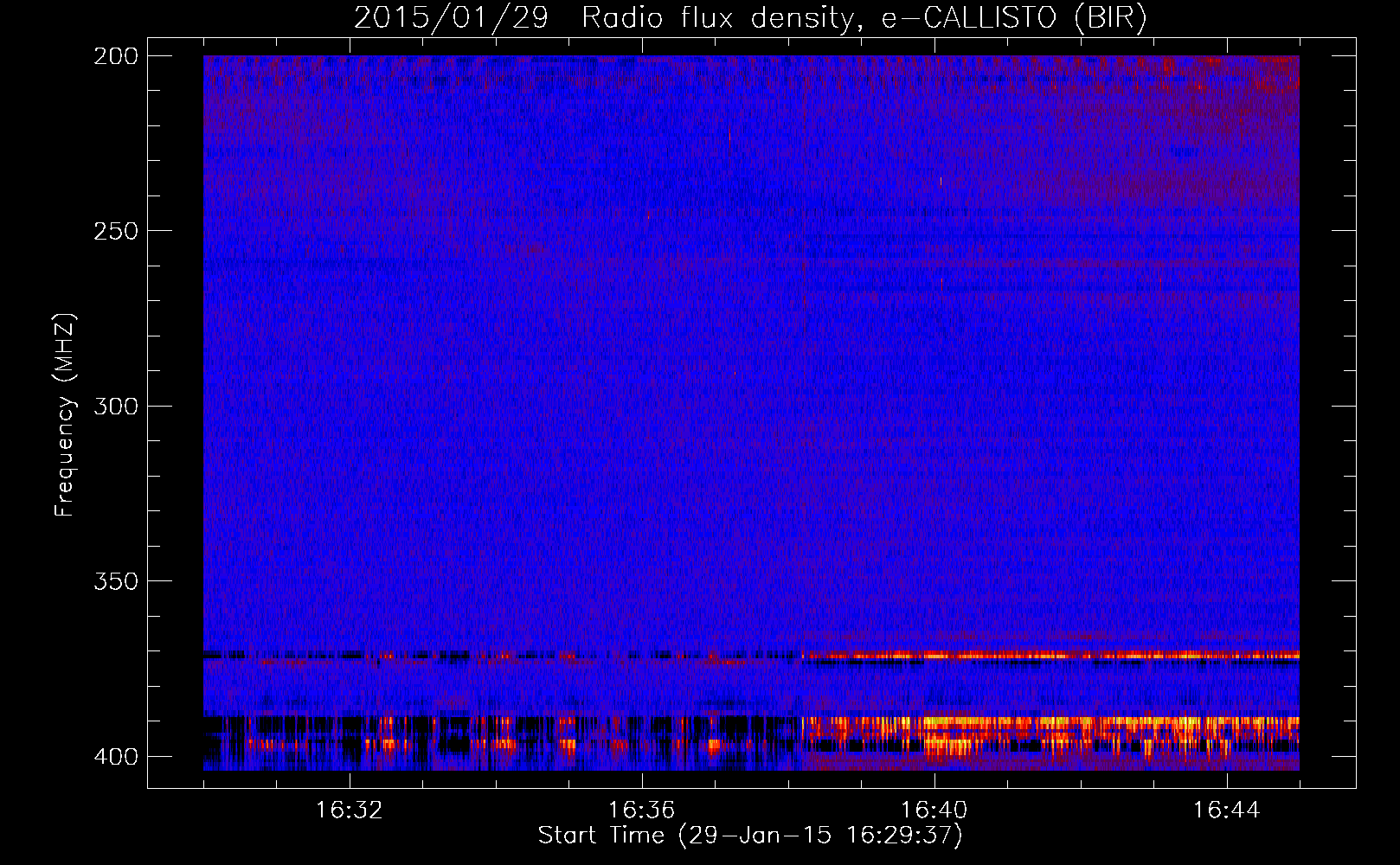This screenshot has width=1400, height=865.
Task: Click the 200 frequency tick label
Action: pyautogui.click(x=116, y=56)
